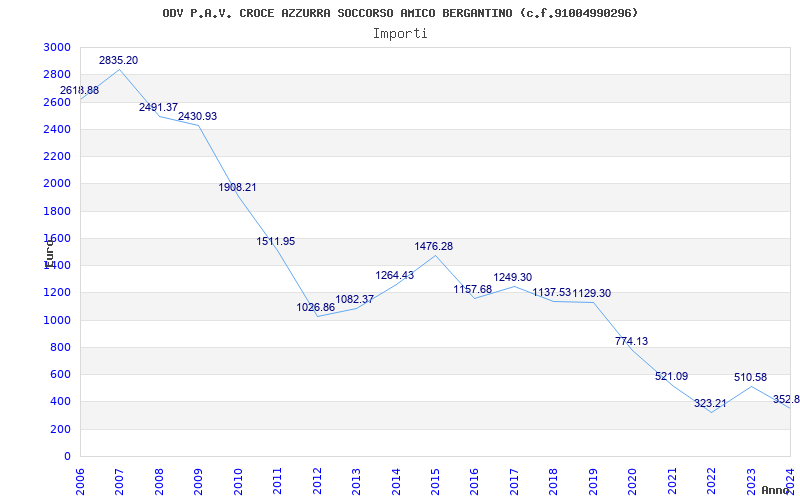
Task: Click the 2835.20 data label
Action: tap(118, 60)
